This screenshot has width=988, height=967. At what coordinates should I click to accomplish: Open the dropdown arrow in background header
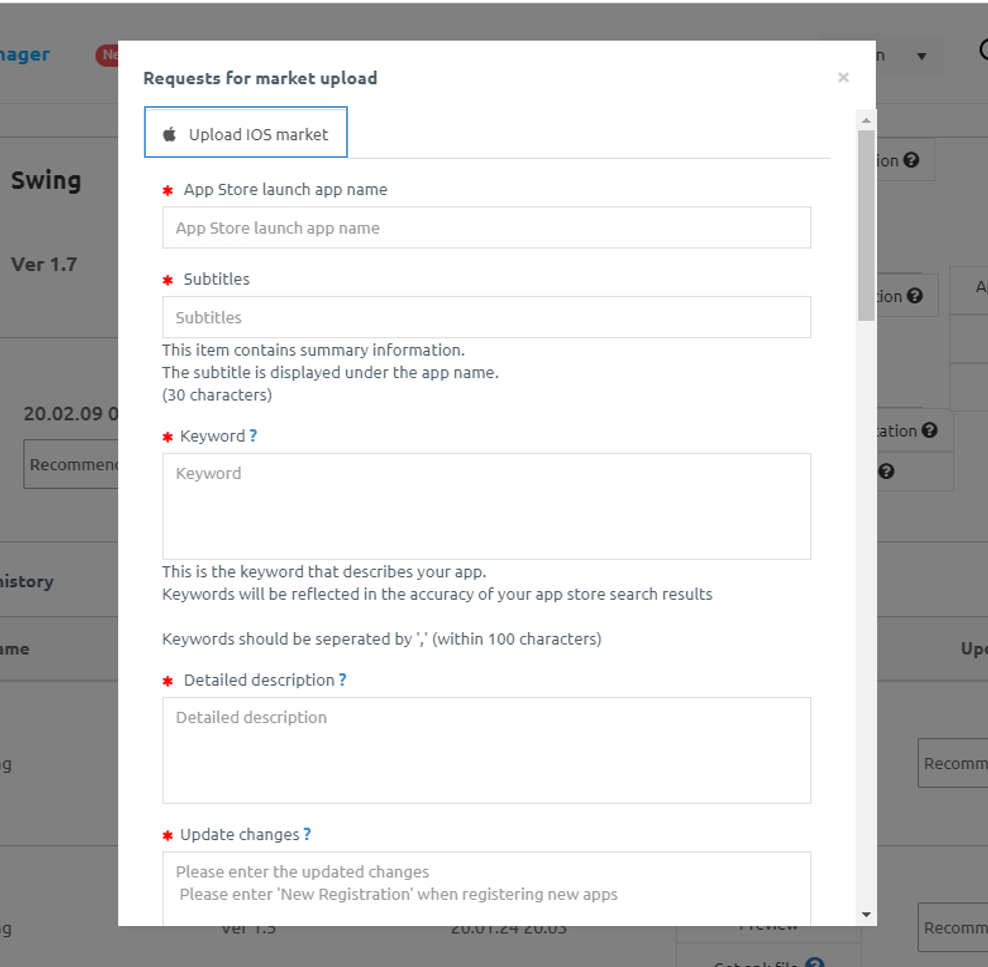pyautogui.click(x=922, y=56)
